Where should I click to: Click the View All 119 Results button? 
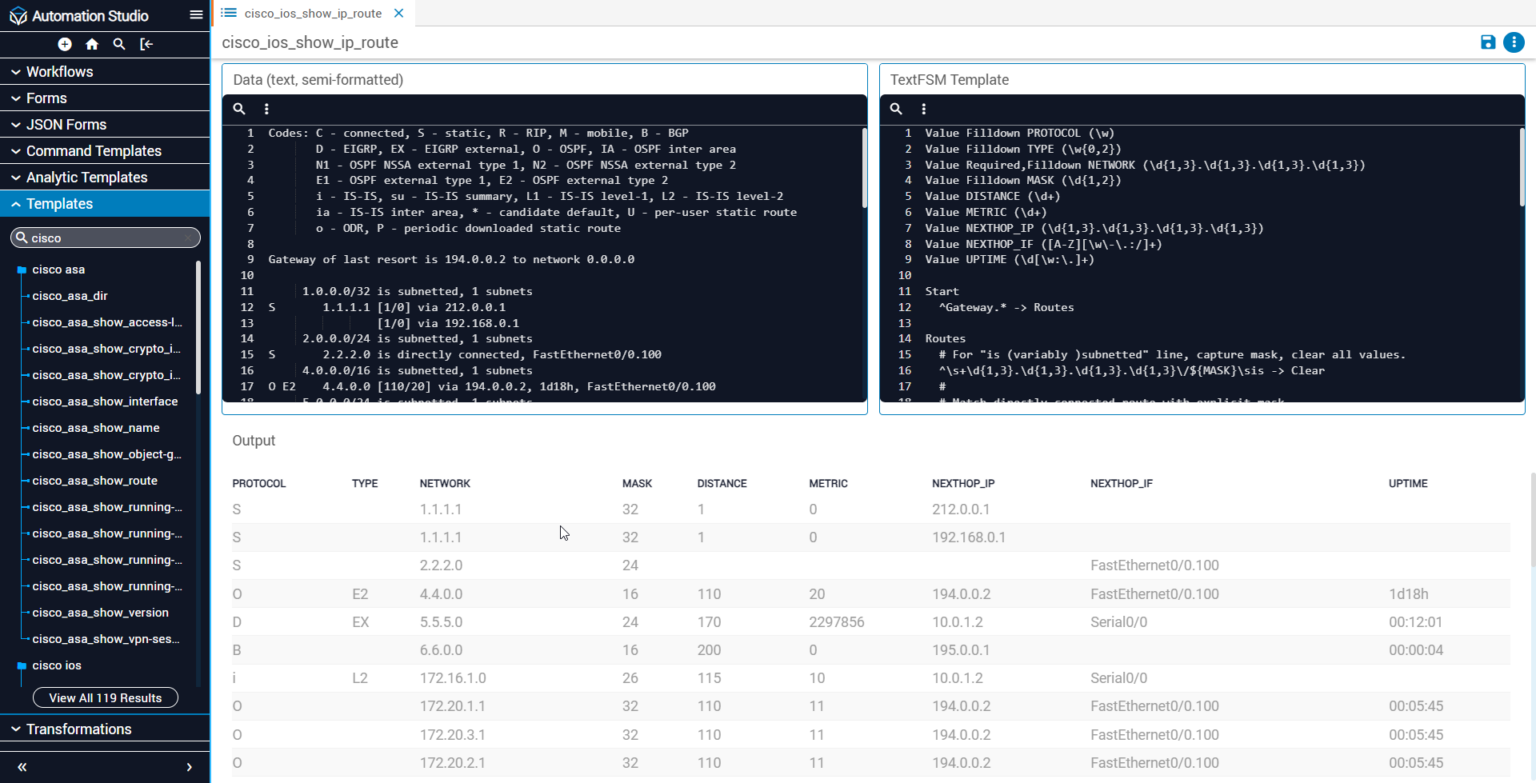[x=104, y=697]
